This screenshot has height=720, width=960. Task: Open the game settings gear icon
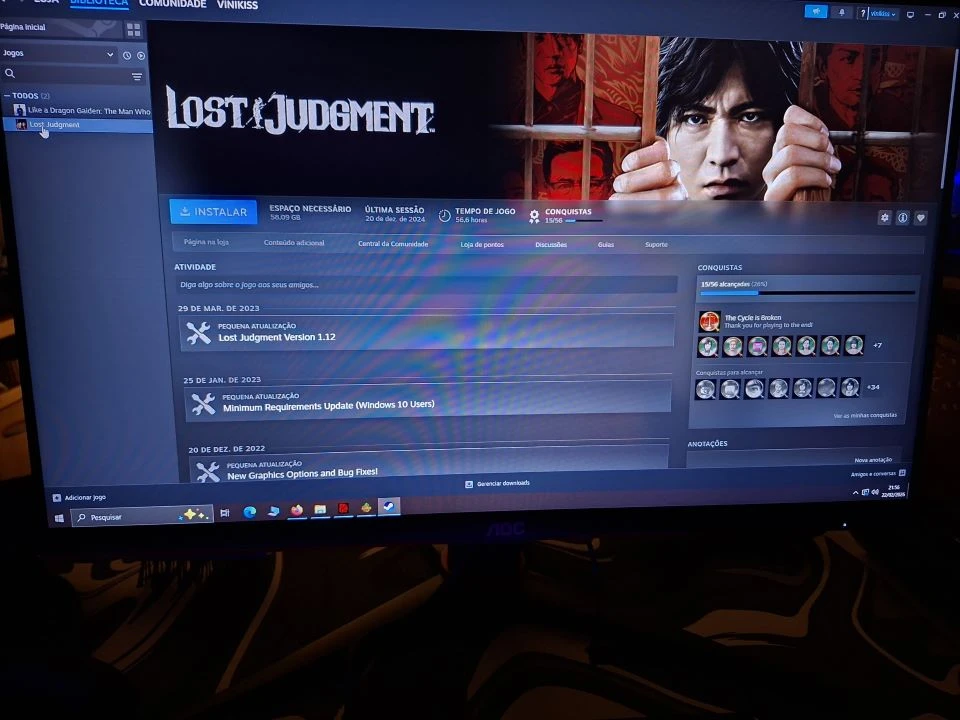(884, 218)
